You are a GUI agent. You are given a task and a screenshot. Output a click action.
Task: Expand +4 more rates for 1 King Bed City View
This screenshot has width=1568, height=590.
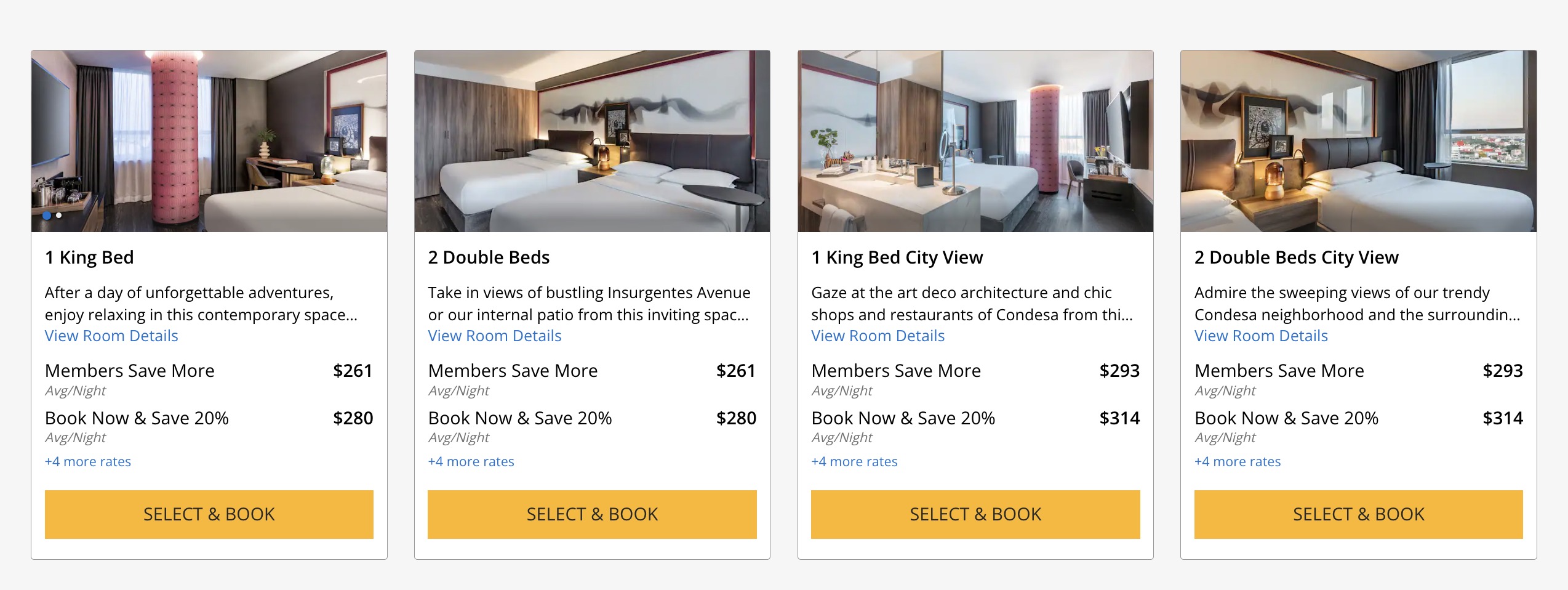tap(854, 461)
